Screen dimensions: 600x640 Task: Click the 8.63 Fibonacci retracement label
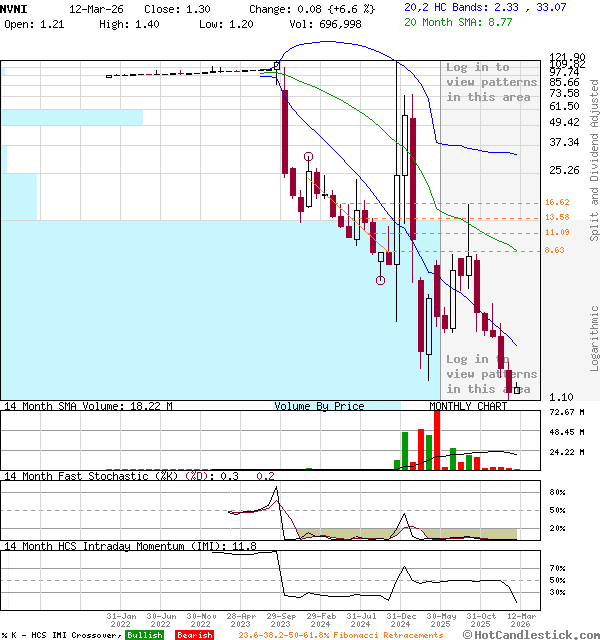point(555,250)
